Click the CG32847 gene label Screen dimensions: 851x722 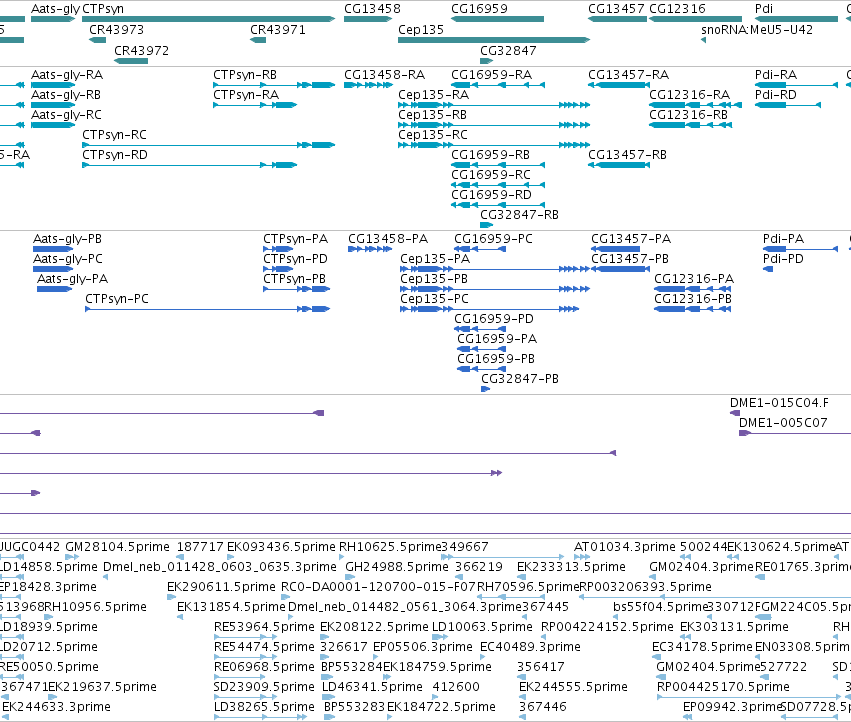[509, 50]
